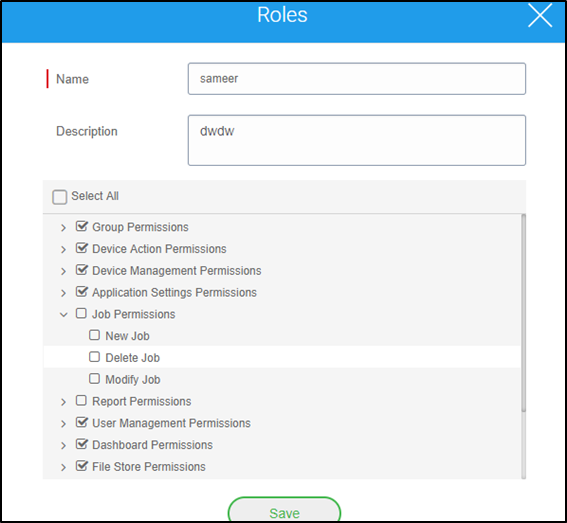Click the permissions list scrollbar
The image size is (567, 523).
[523, 313]
